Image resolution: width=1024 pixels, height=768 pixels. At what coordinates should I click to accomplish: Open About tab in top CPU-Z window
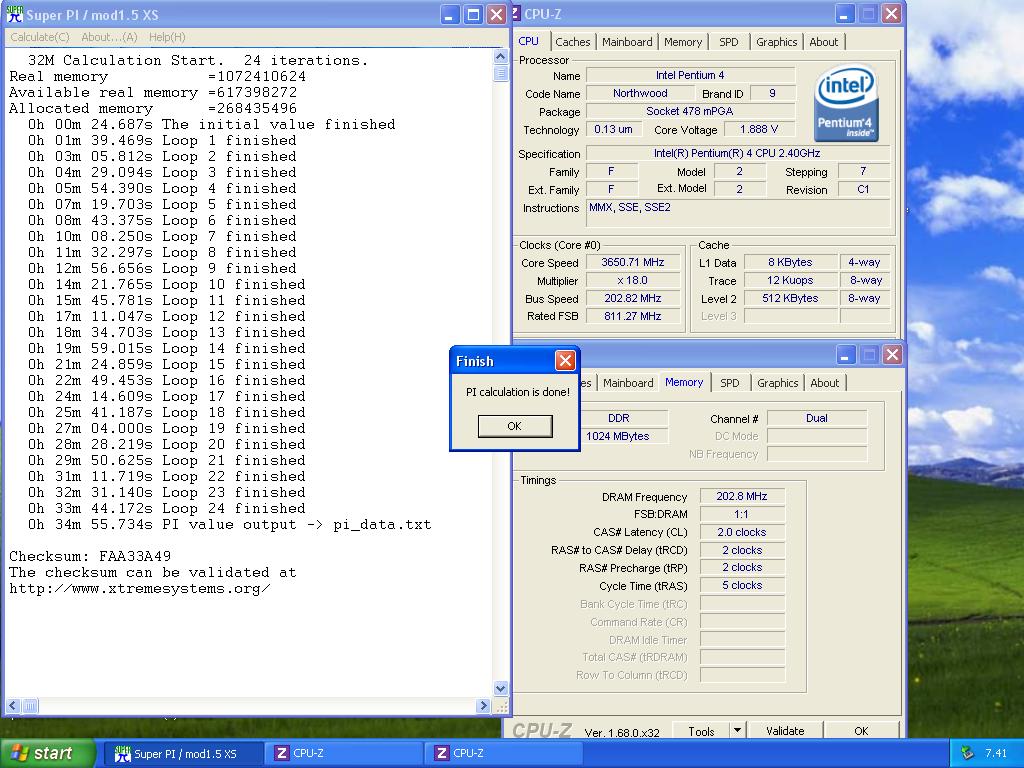click(x=824, y=42)
